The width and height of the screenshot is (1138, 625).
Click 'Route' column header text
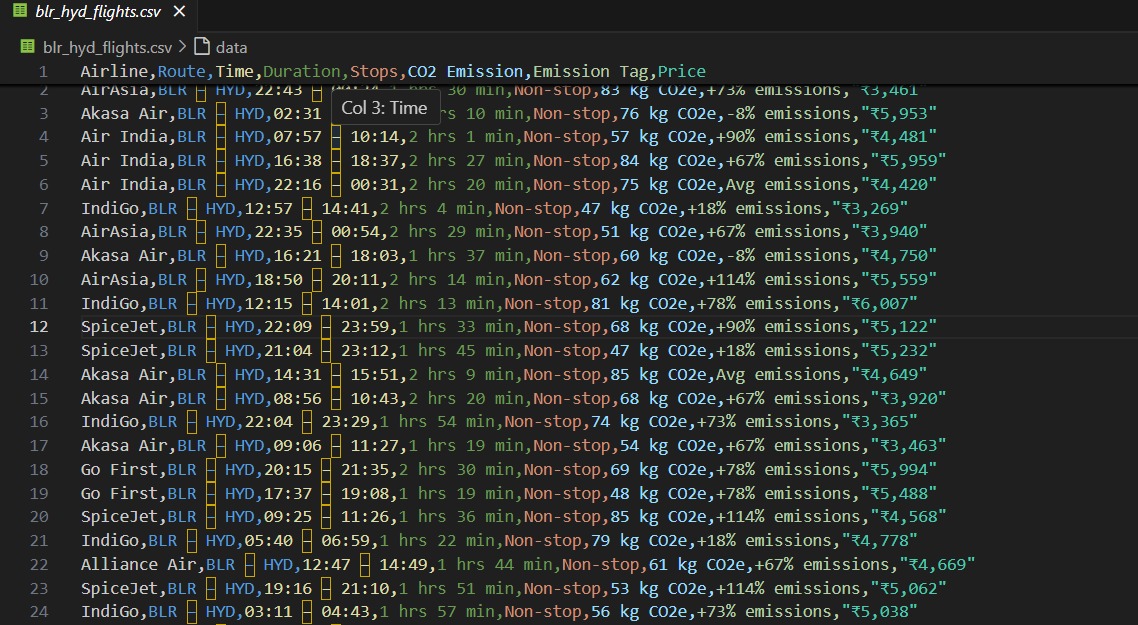coord(181,71)
